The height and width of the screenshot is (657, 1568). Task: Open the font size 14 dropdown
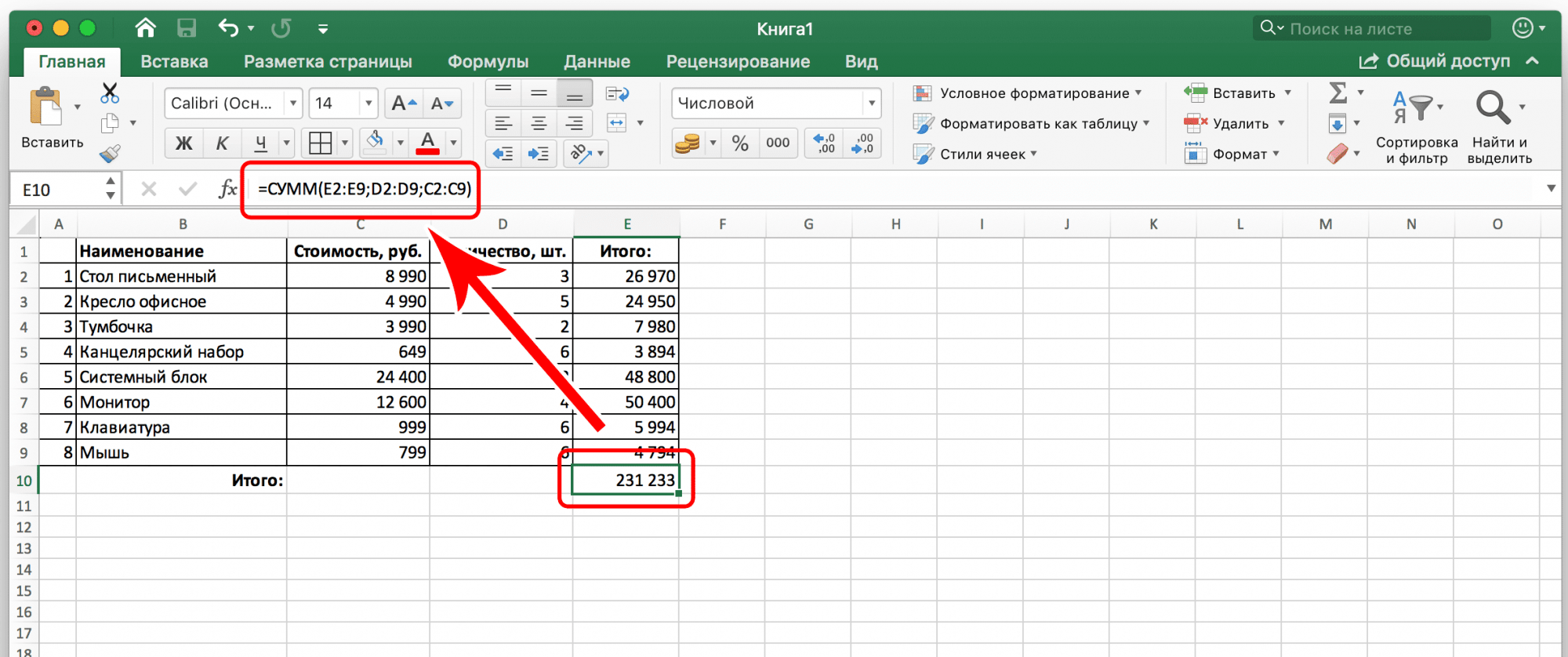(368, 103)
